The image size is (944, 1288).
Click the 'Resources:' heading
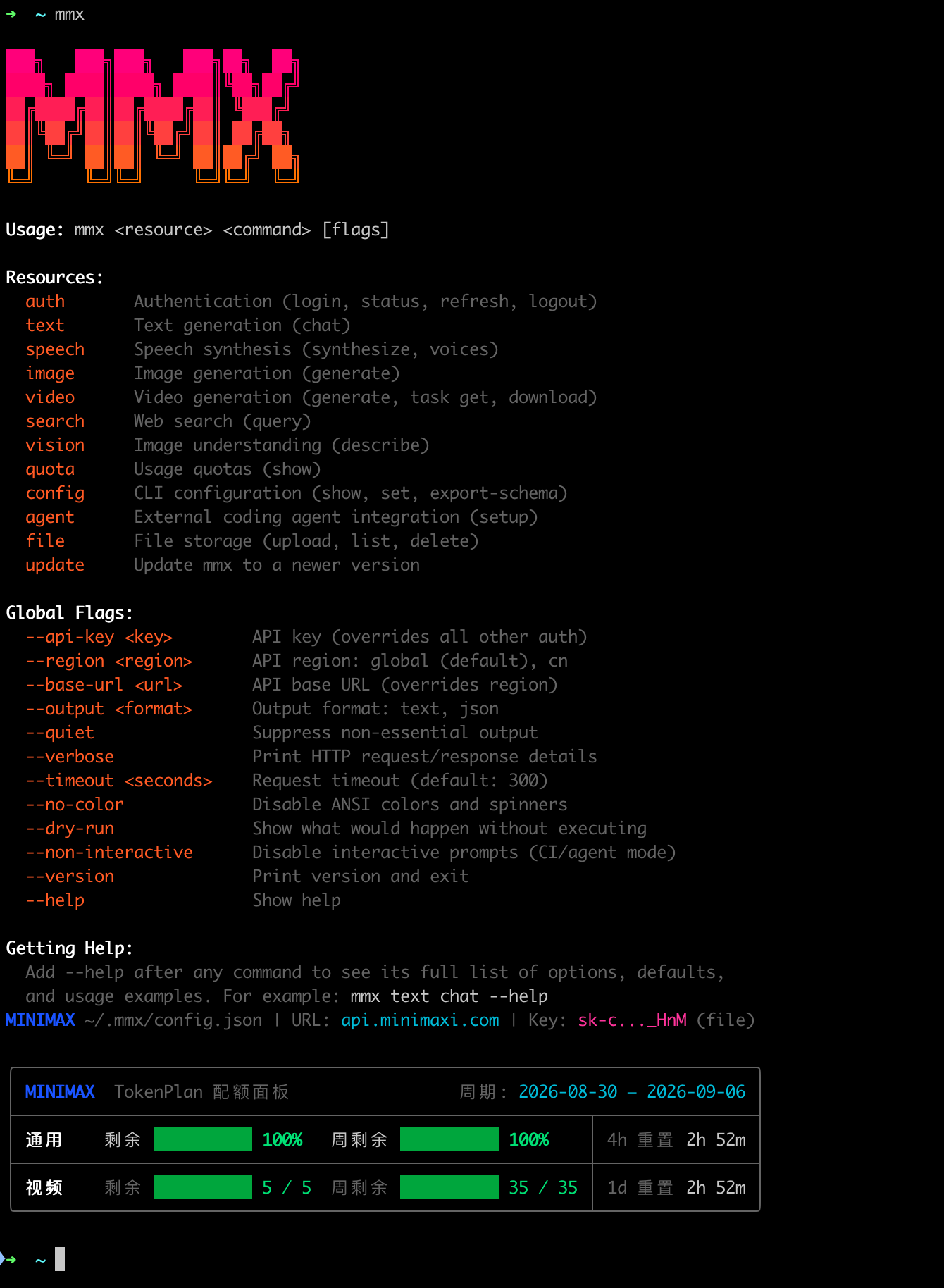click(55, 278)
